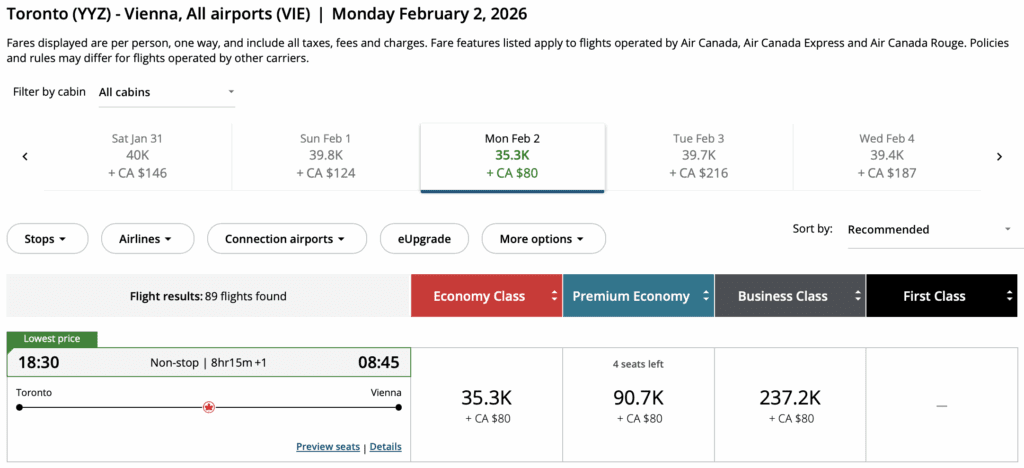Screen dimensions: 1024x468
Task: Click the previous dates left arrow
Action: (25, 156)
